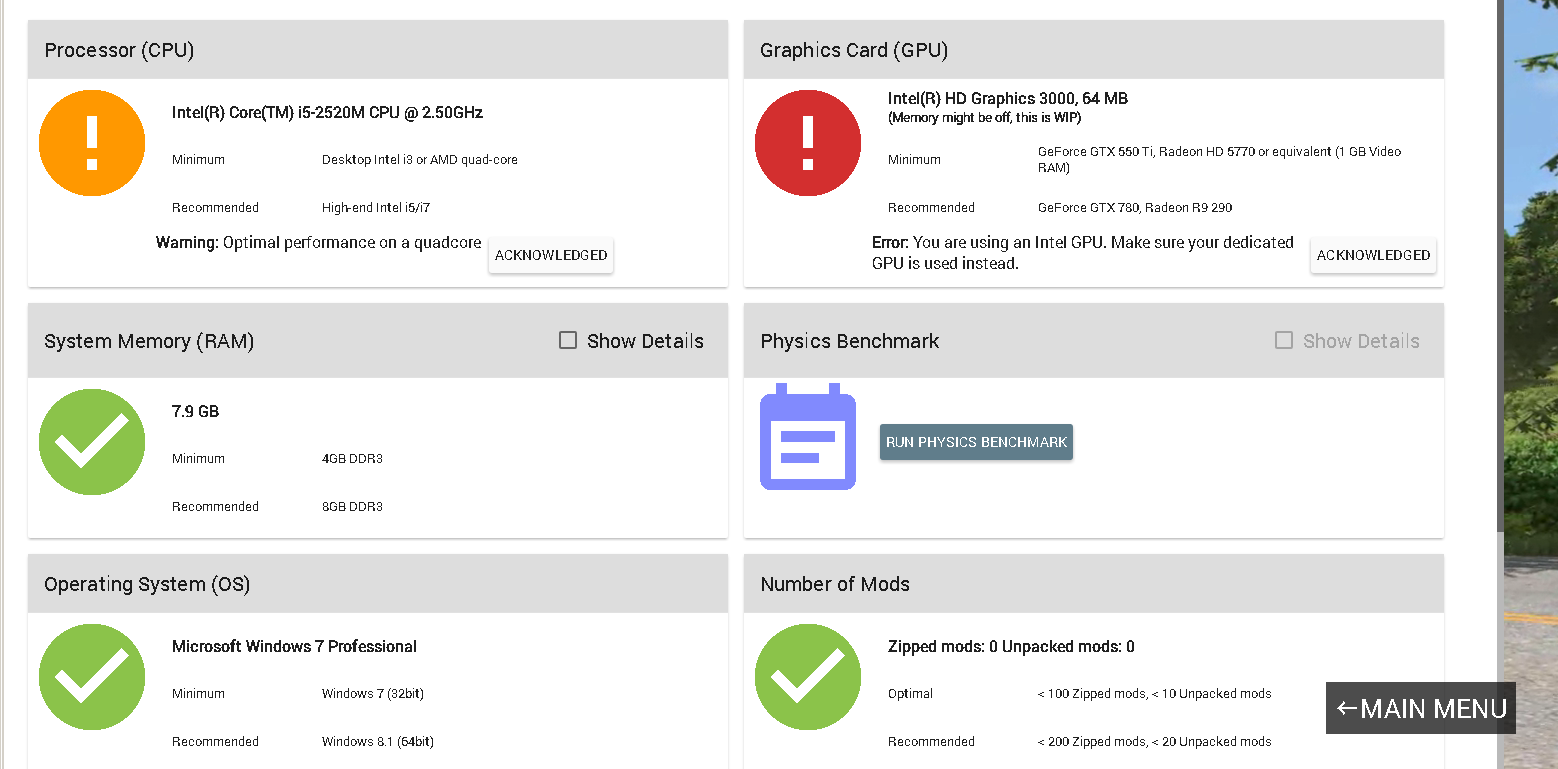Screen dimensions: 1558x769
Task: Click the orange CPU warning icon
Action: [92, 143]
